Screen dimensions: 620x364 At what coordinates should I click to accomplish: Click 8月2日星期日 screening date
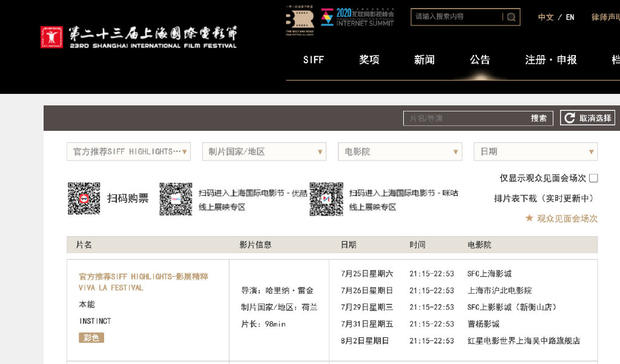[x=365, y=340]
